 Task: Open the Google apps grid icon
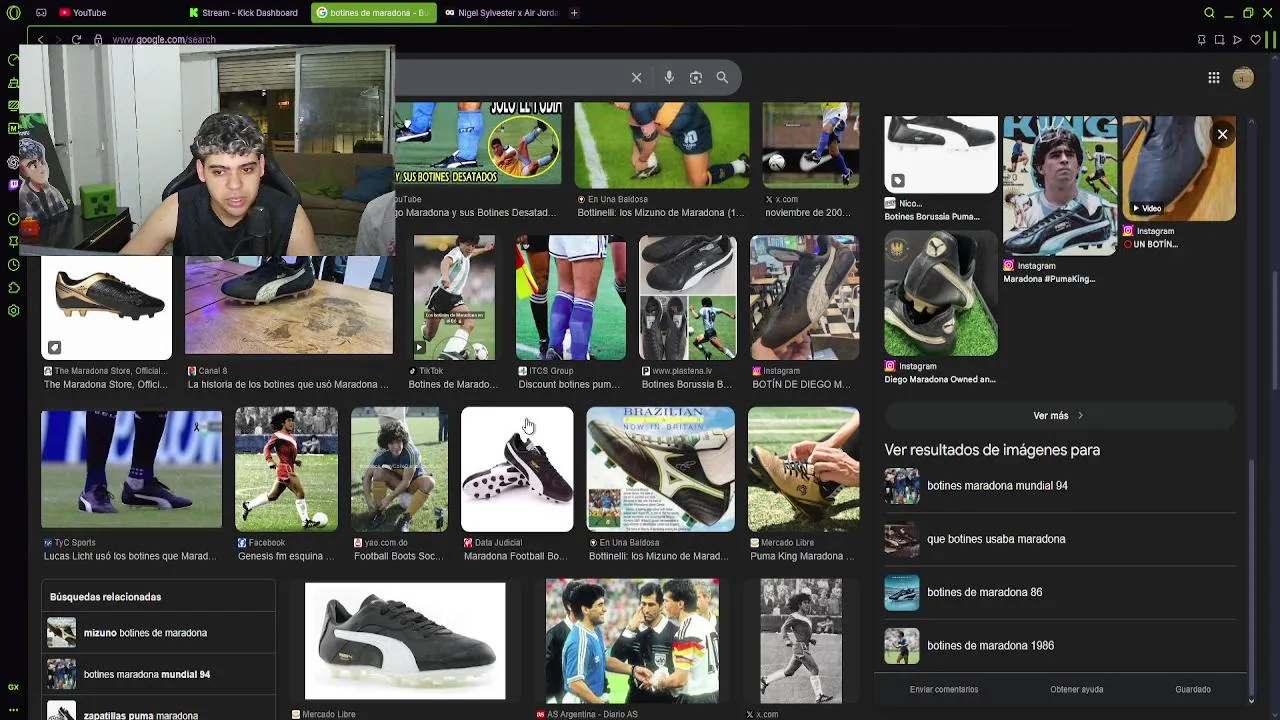(x=1213, y=78)
